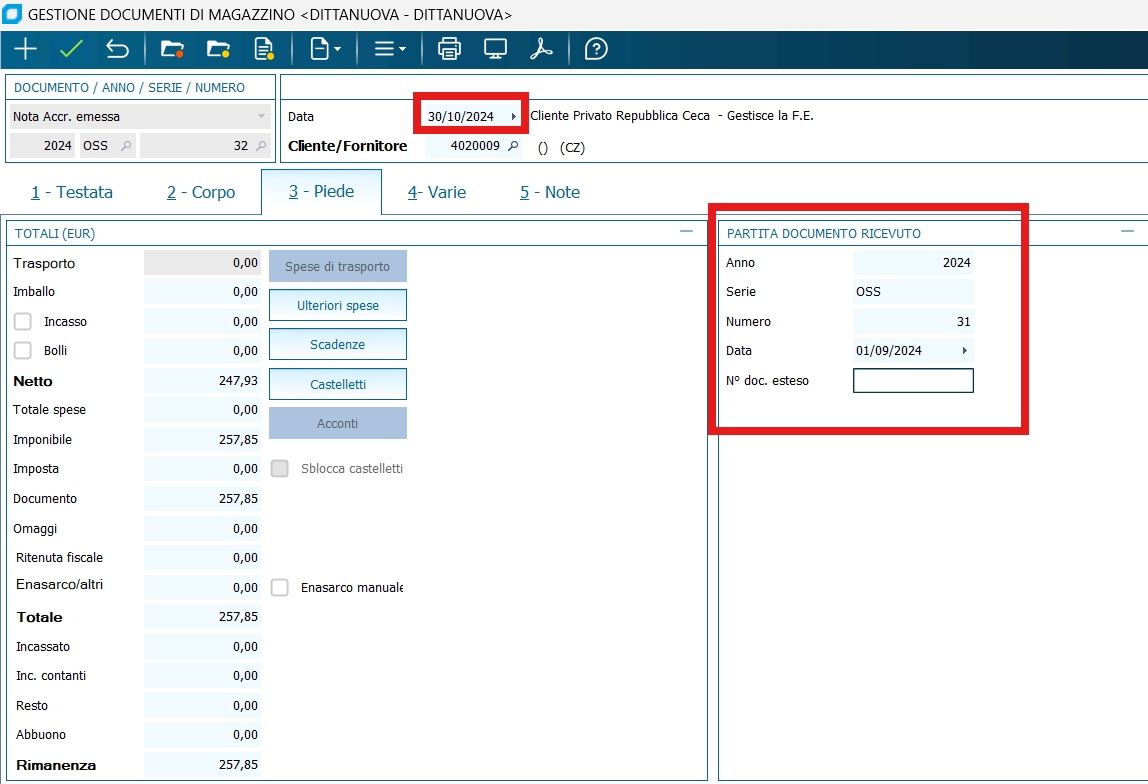The image size is (1148, 784).
Task: Open screen preview via monitor icon
Action: click(x=495, y=49)
